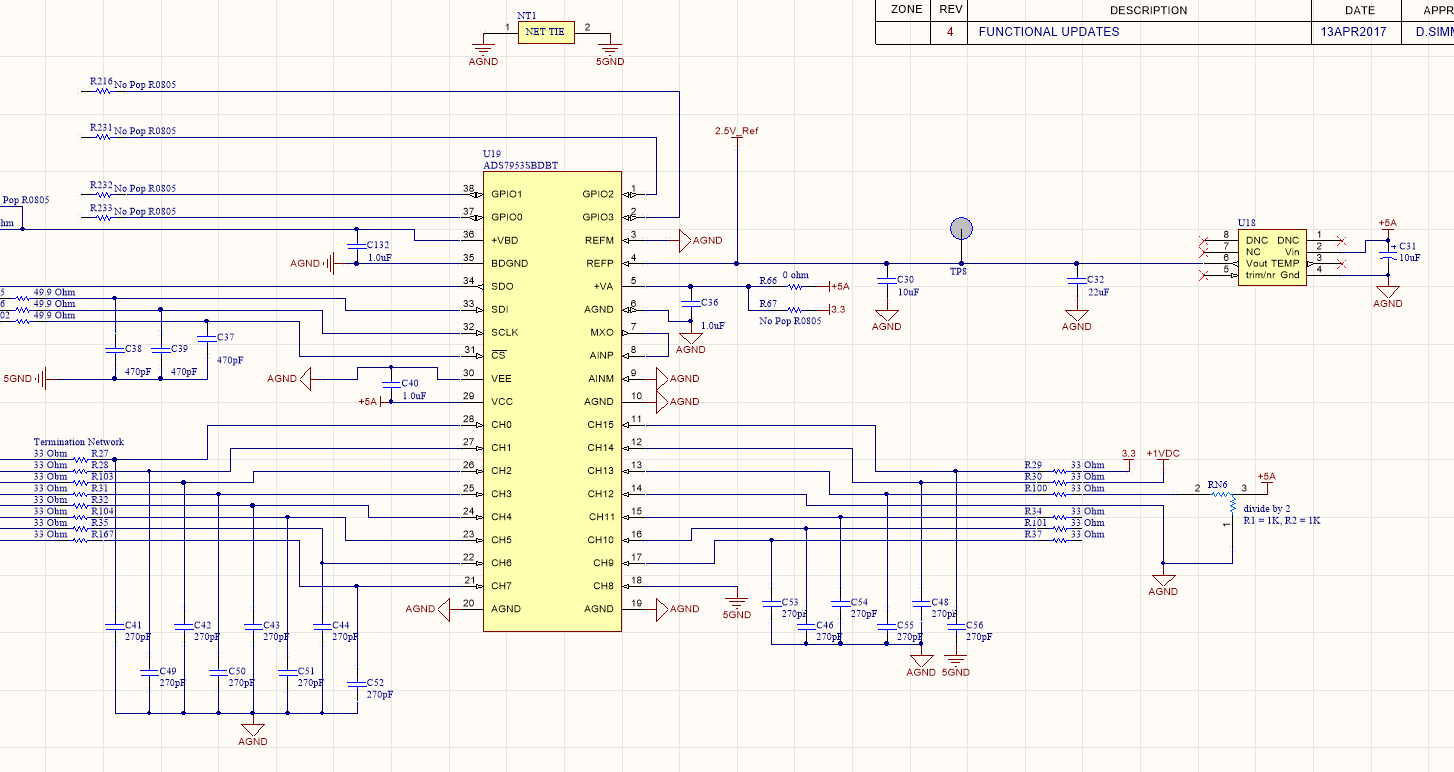Select resistor R67 symbol
Image resolution: width=1454 pixels, height=772 pixels.
coord(797,310)
